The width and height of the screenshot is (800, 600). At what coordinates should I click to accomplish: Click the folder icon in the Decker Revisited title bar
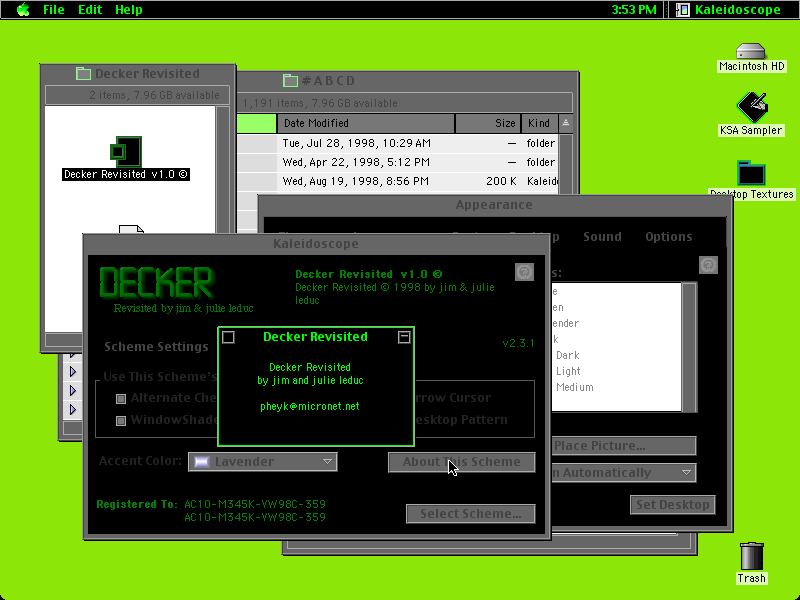tap(83, 73)
